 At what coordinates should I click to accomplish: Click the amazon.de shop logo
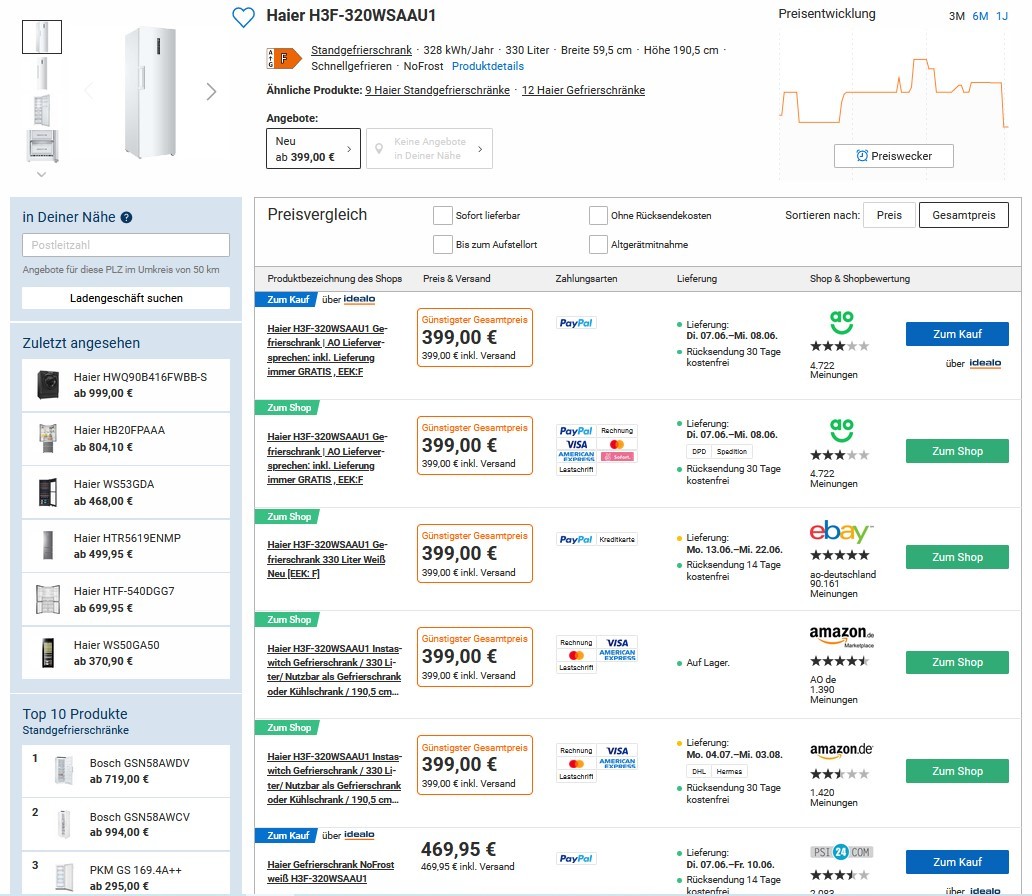[x=841, y=749]
